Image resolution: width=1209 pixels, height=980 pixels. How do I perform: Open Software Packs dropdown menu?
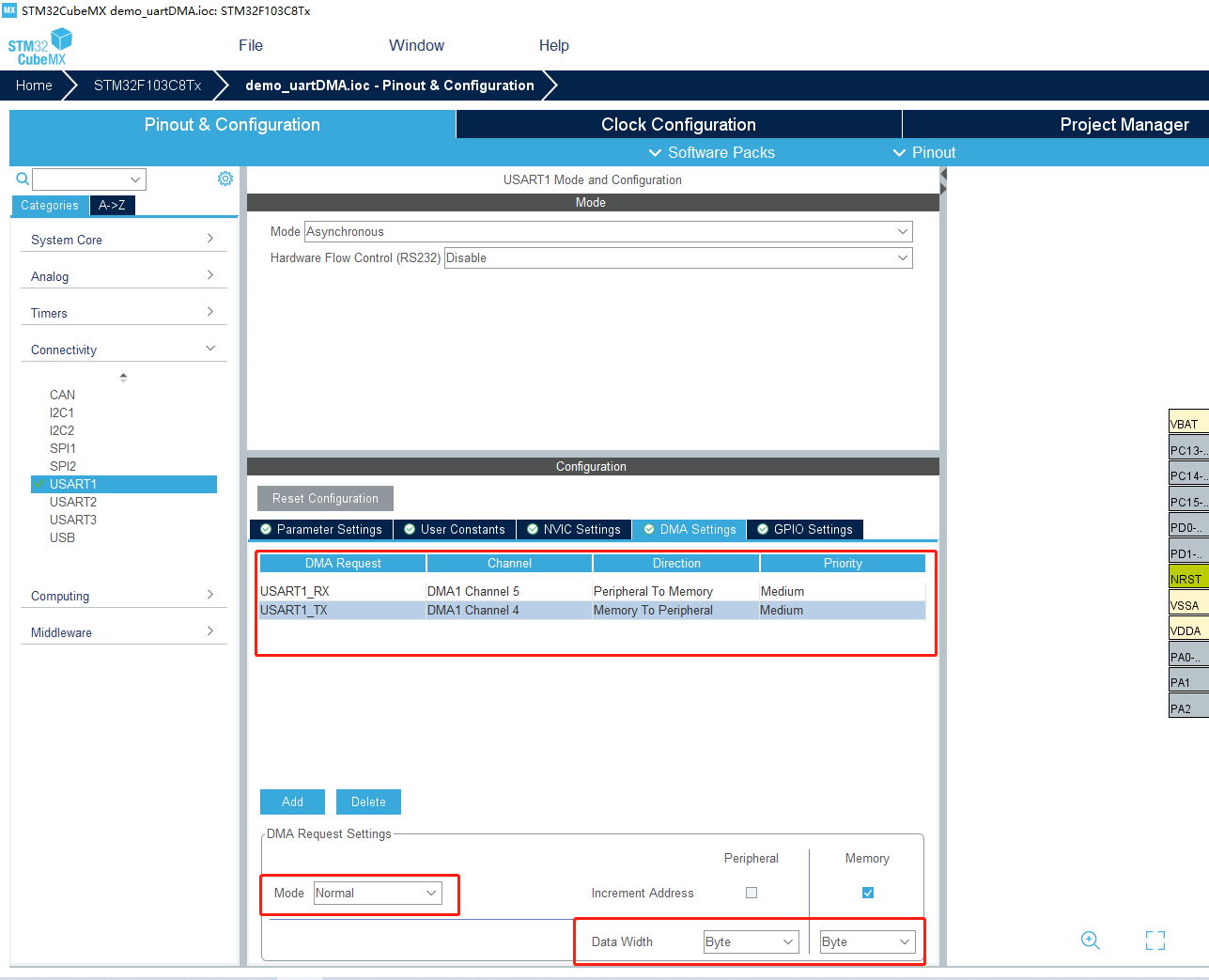711,152
